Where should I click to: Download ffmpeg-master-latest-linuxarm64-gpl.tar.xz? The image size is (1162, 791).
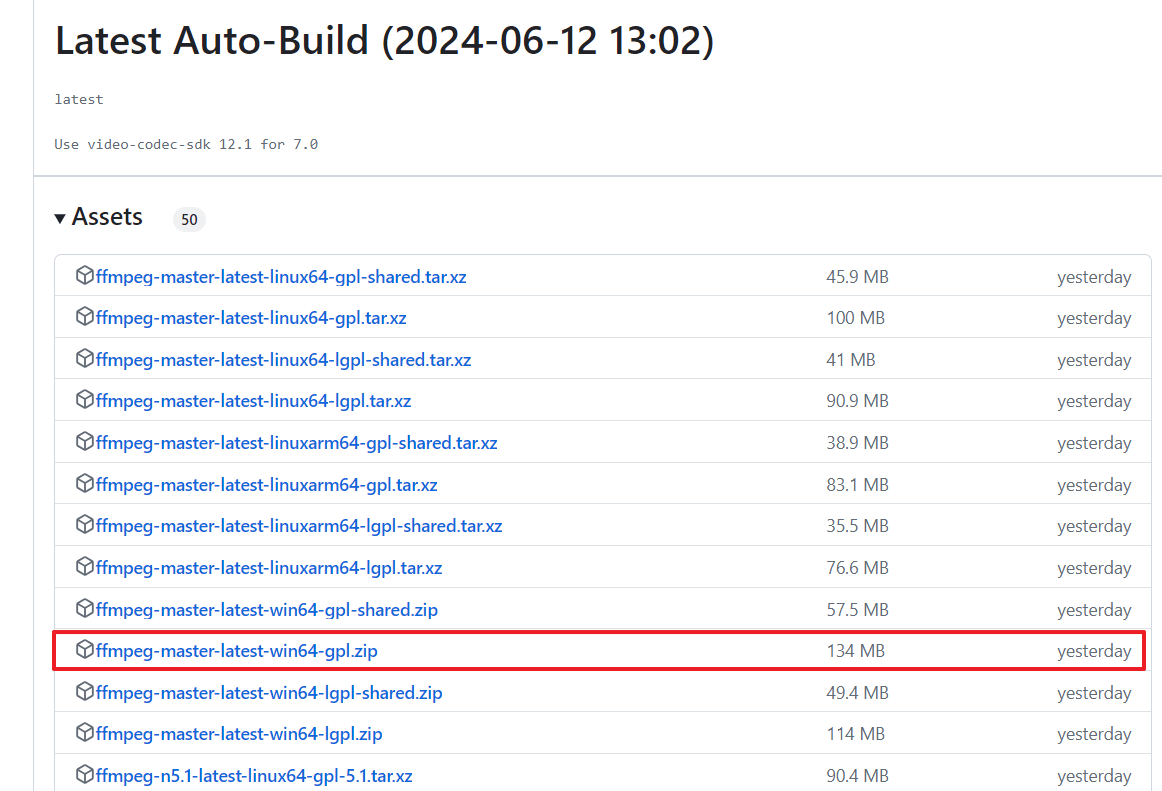[x=267, y=485]
